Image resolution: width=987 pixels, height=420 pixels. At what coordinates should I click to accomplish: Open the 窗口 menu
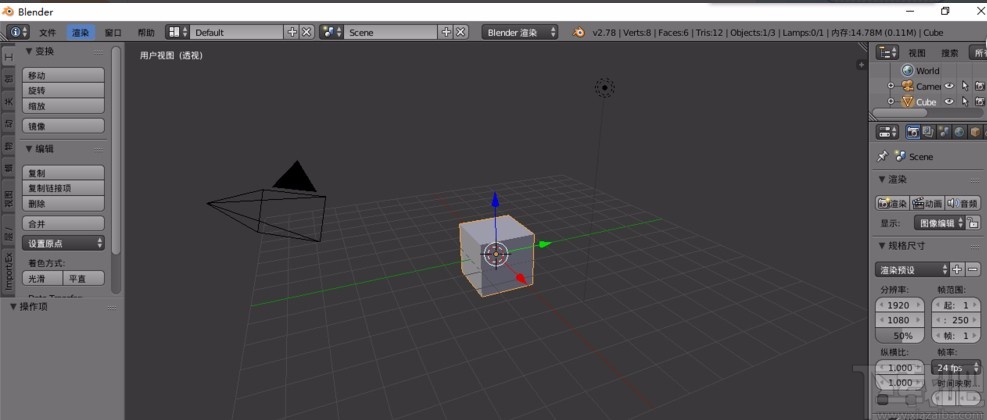[113, 33]
